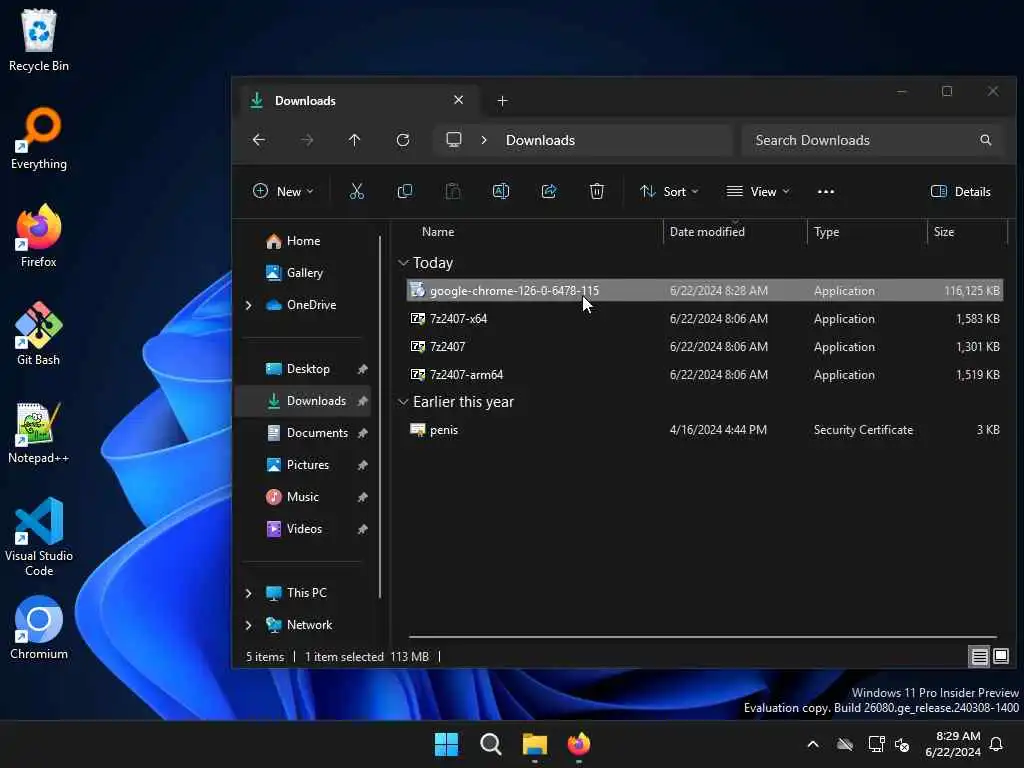Collapse the Today group

tap(403, 263)
